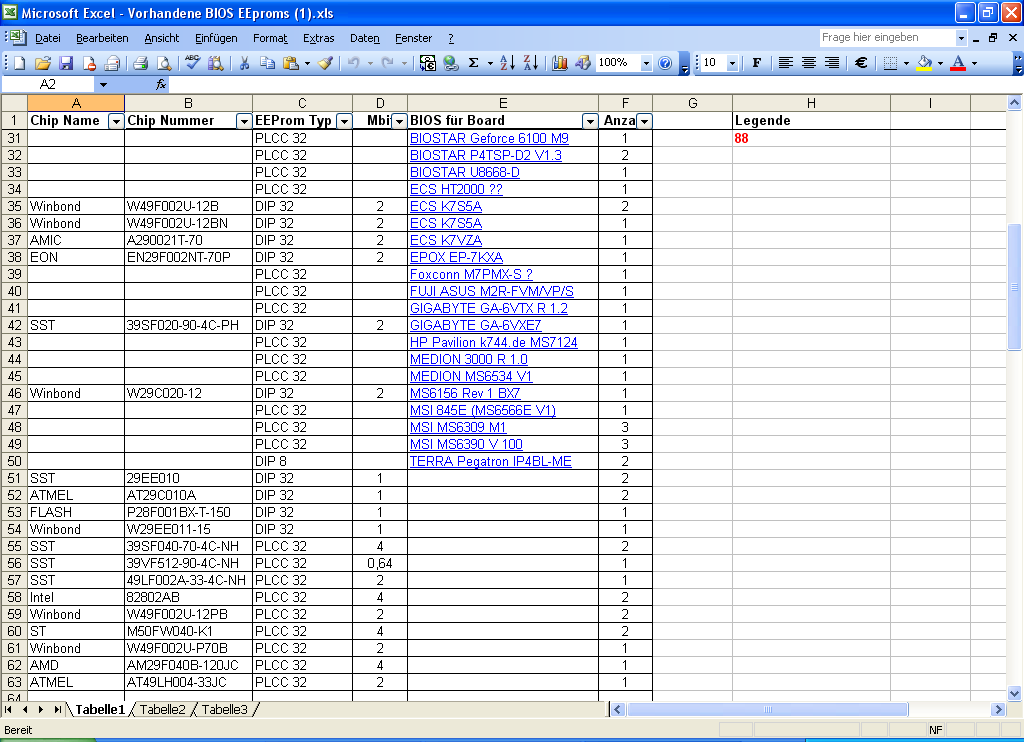The width and height of the screenshot is (1024, 742).
Task: Save the workbook with floppy disk icon
Action: 66,63
